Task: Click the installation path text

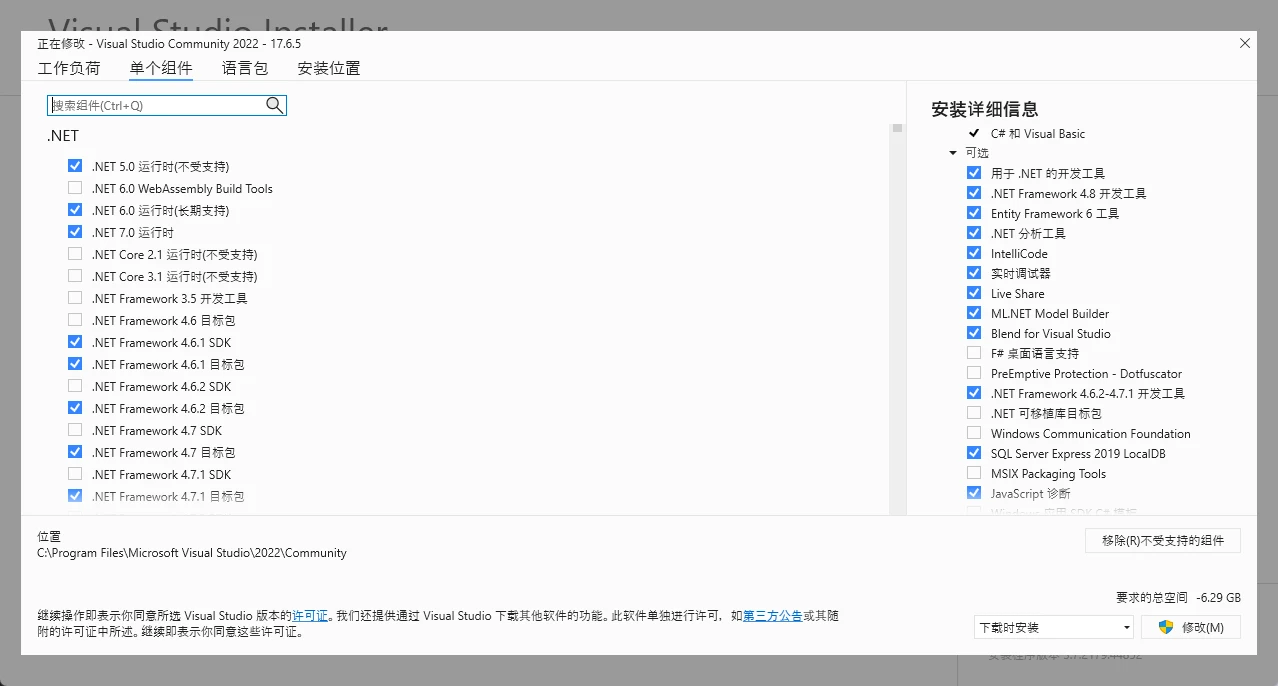Action: point(192,552)
